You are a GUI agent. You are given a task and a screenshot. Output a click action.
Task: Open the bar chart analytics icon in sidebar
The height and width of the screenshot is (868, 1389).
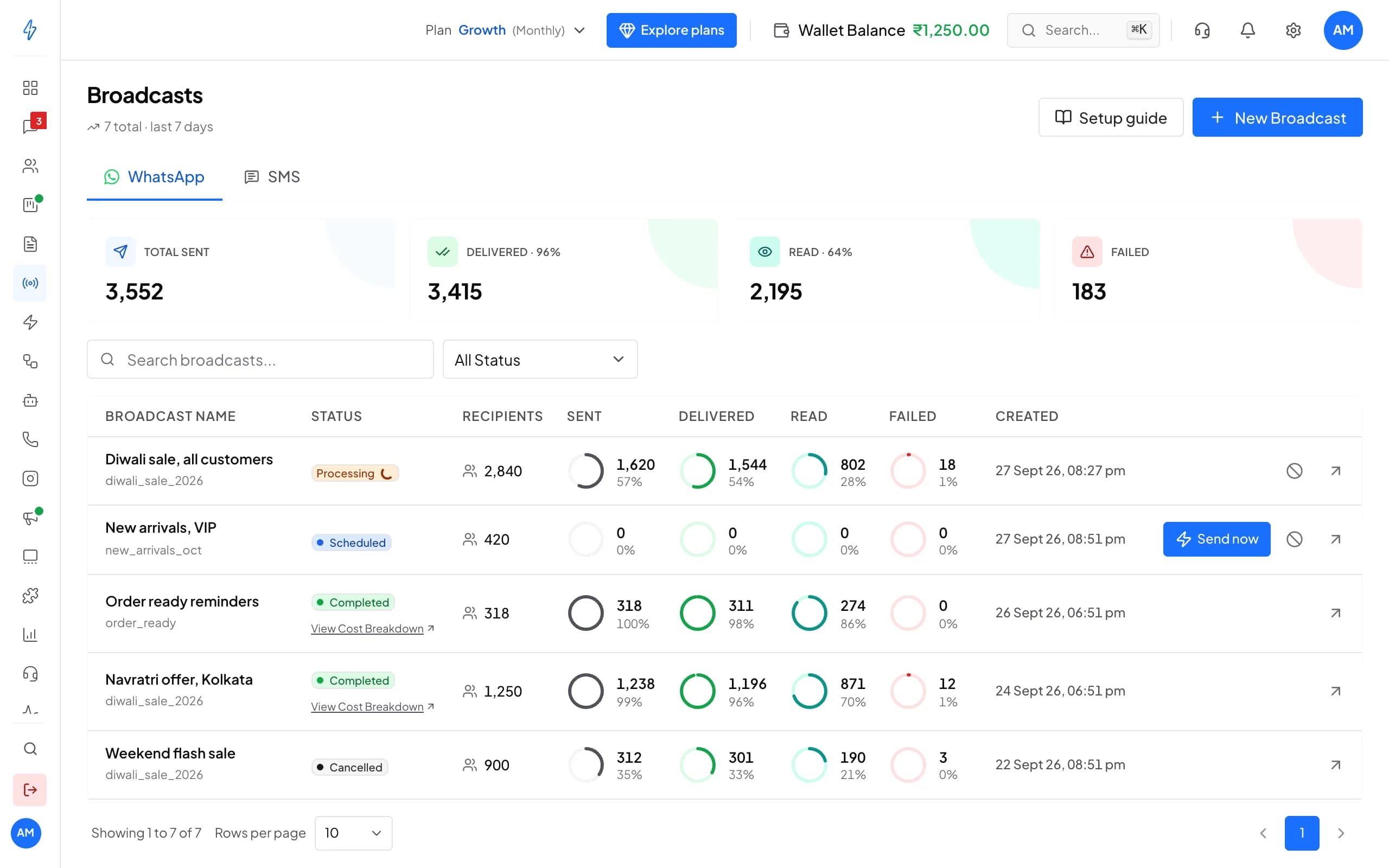tap(30, 635)
